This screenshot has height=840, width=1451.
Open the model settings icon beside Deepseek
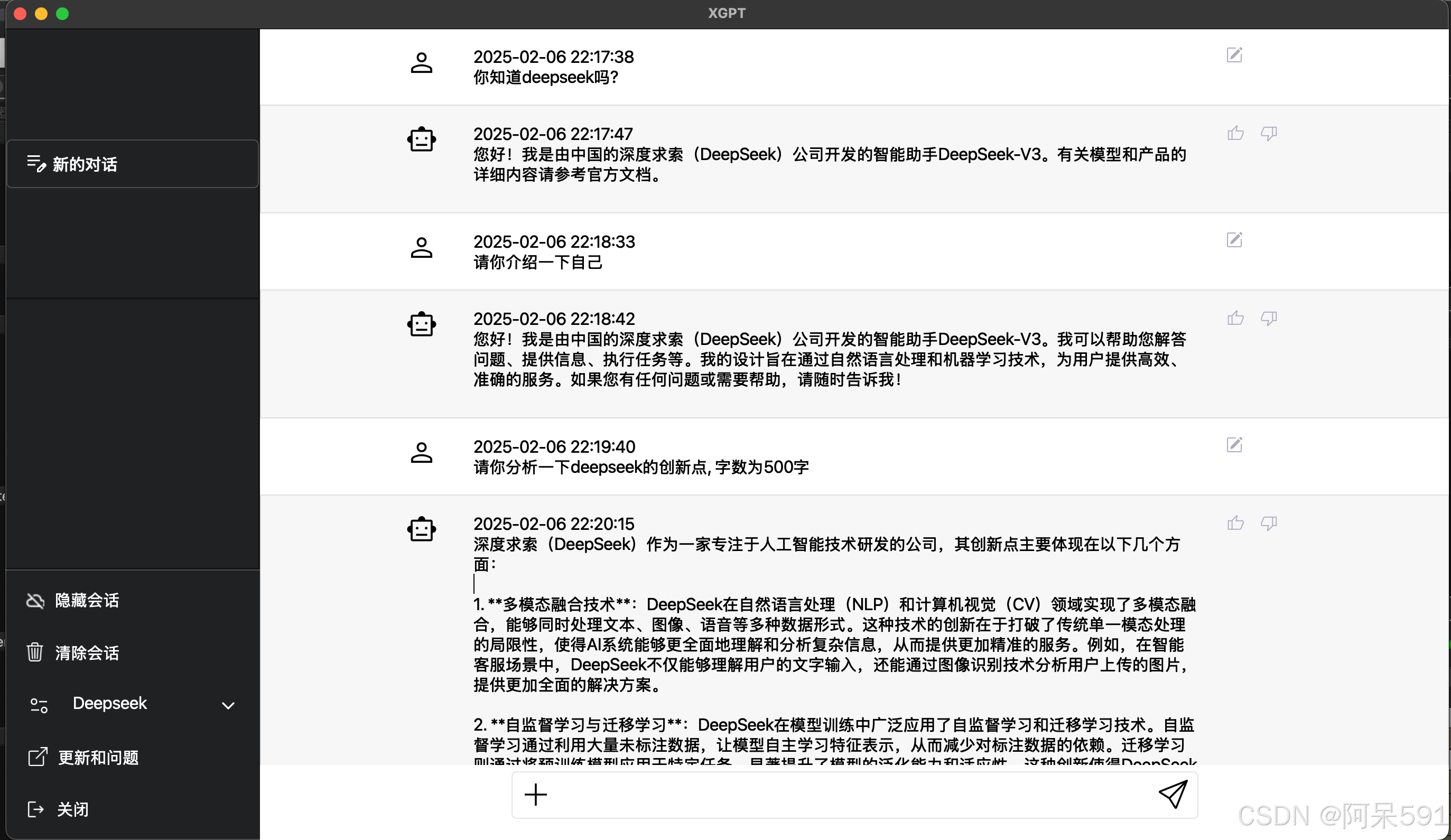(38, 705)
